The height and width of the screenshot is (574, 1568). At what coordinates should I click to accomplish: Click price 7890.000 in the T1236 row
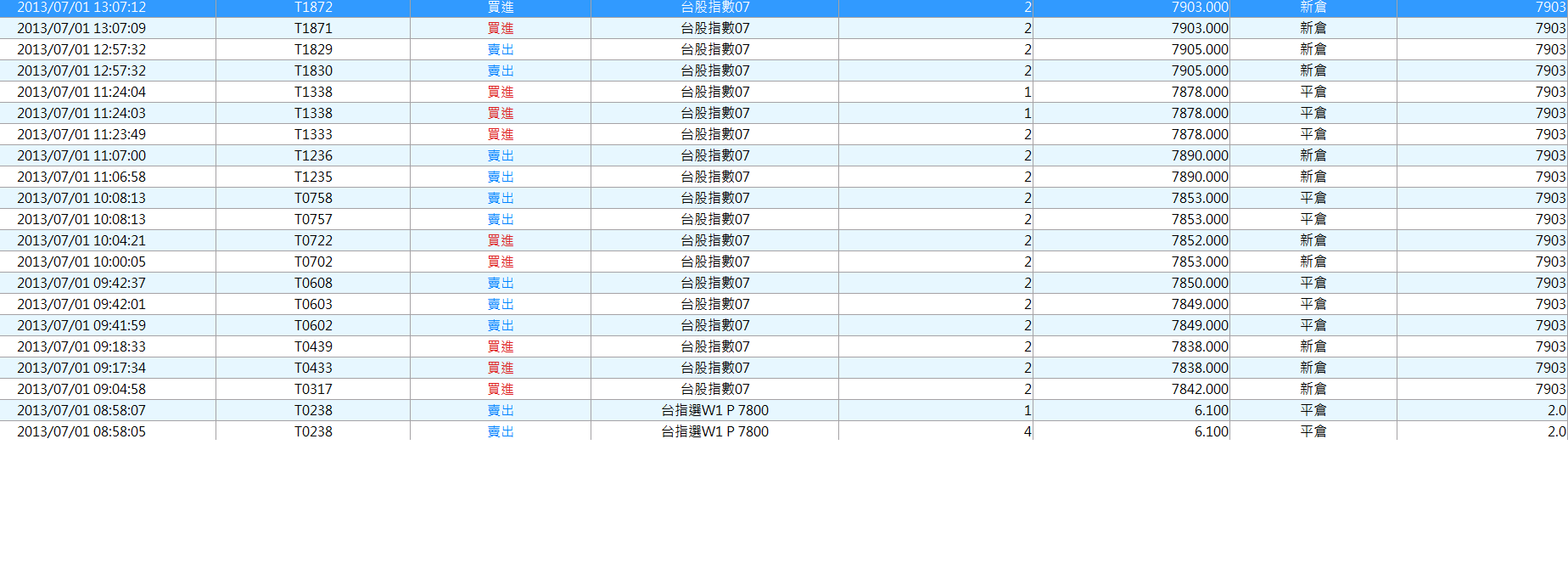(x=1200, y=155)
